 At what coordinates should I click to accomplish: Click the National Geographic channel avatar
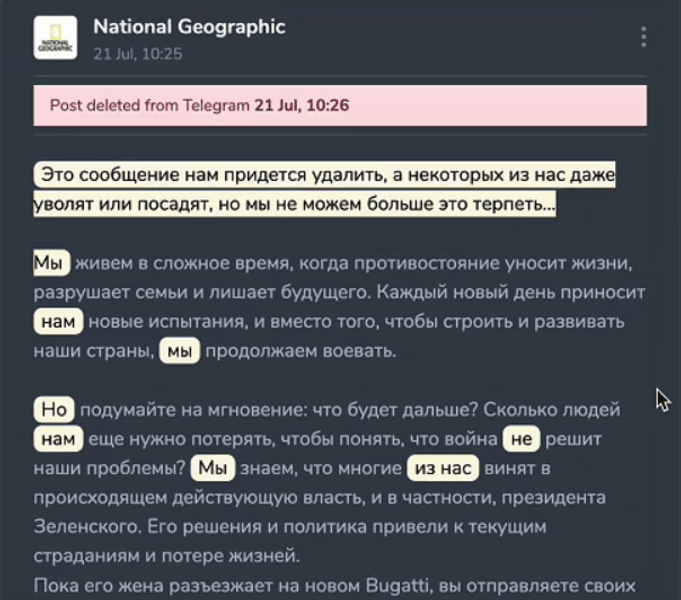click(x=55, y=38)
